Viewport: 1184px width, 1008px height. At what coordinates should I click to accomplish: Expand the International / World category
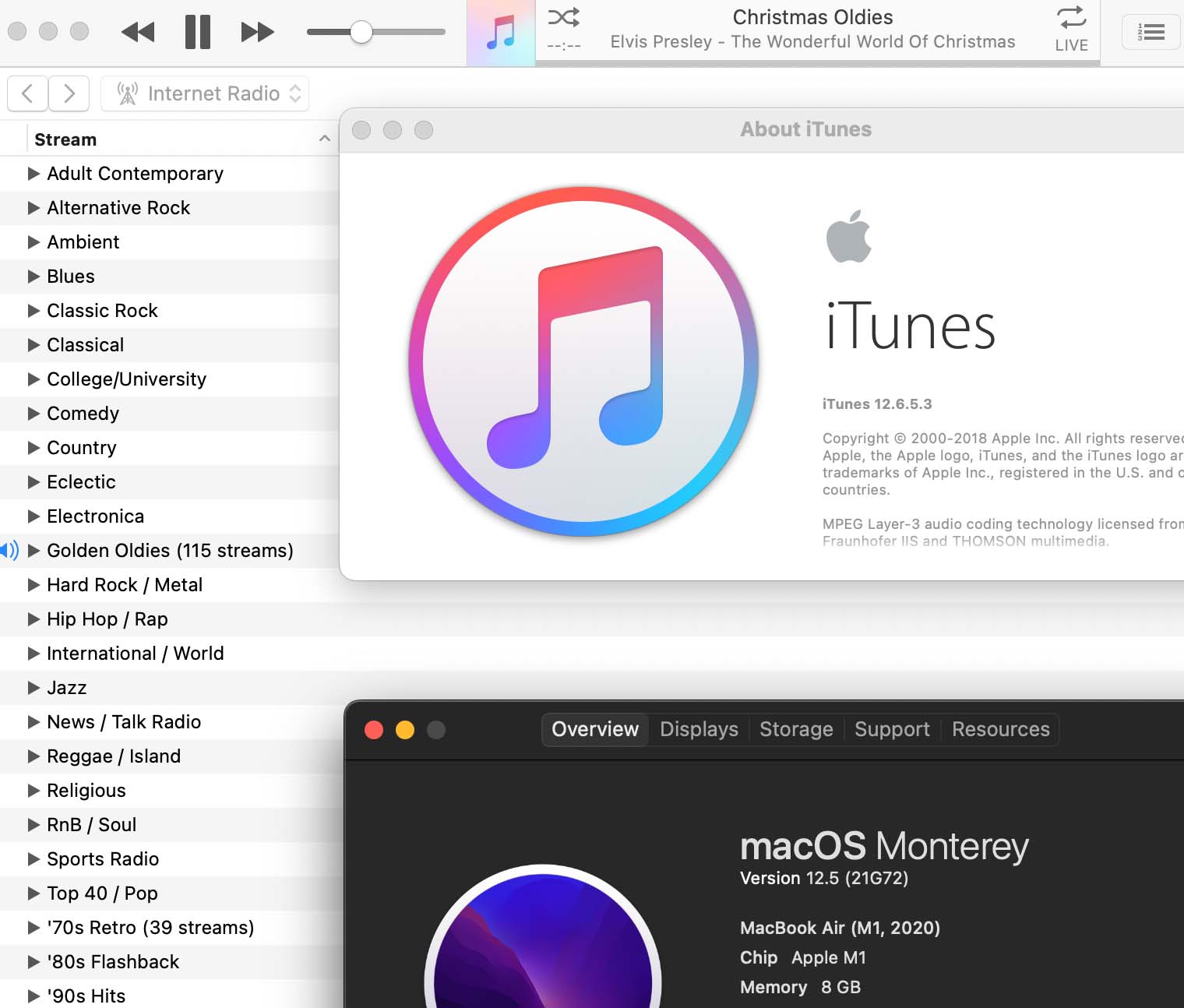tap(33, 654)
